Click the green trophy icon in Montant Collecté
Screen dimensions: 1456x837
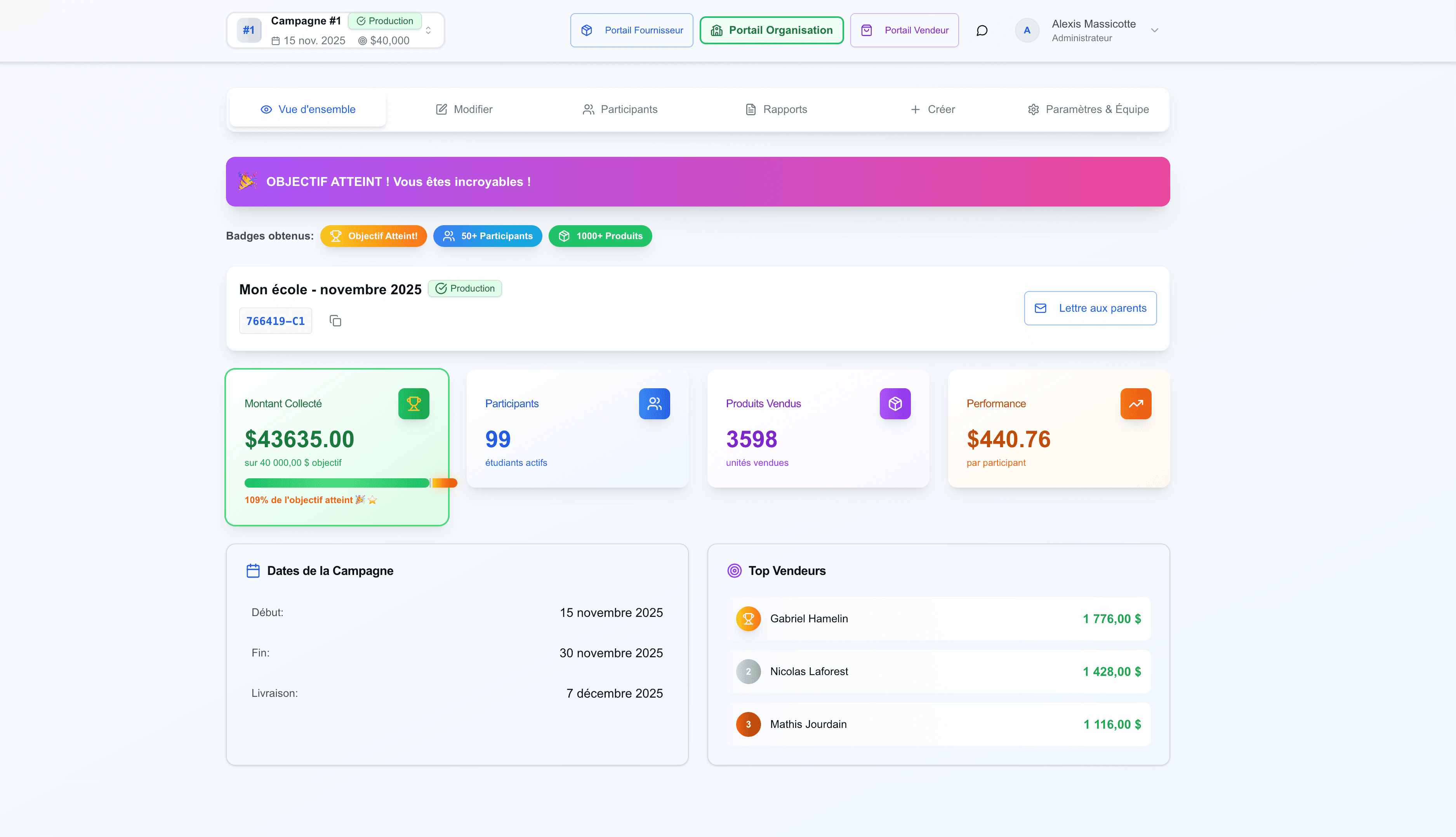(413, 404)
